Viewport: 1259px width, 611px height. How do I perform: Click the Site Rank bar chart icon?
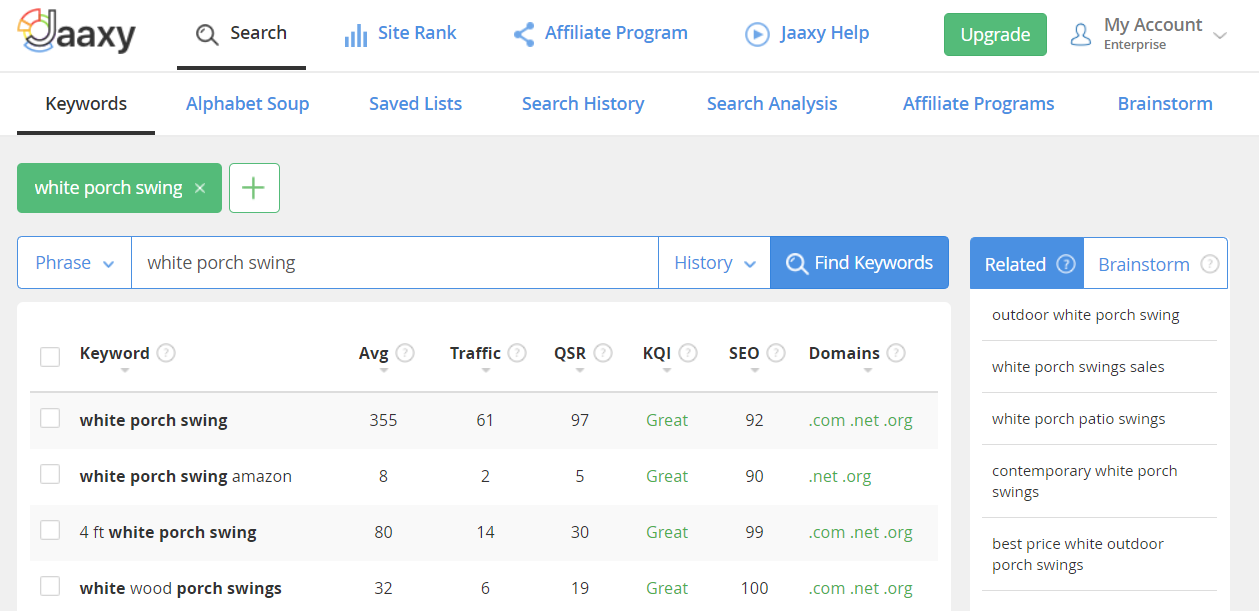[355, 35]
